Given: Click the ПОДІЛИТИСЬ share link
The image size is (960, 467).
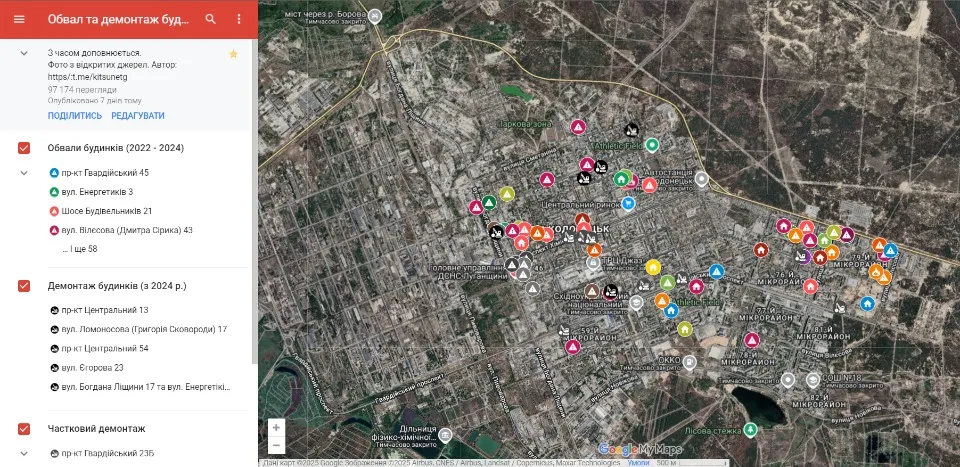Looking at the screenshot, I should pos(75,116).
